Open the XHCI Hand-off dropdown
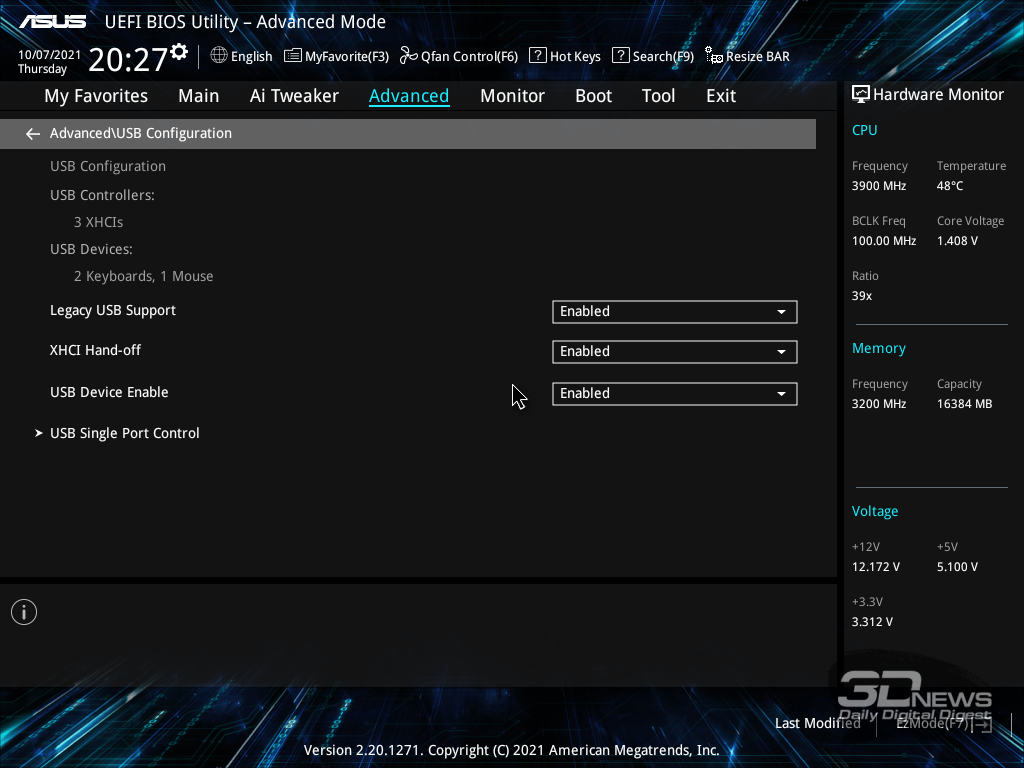The height and width of the screenshot is (768, 1024). pyautogui.click(x=675, y=351)
